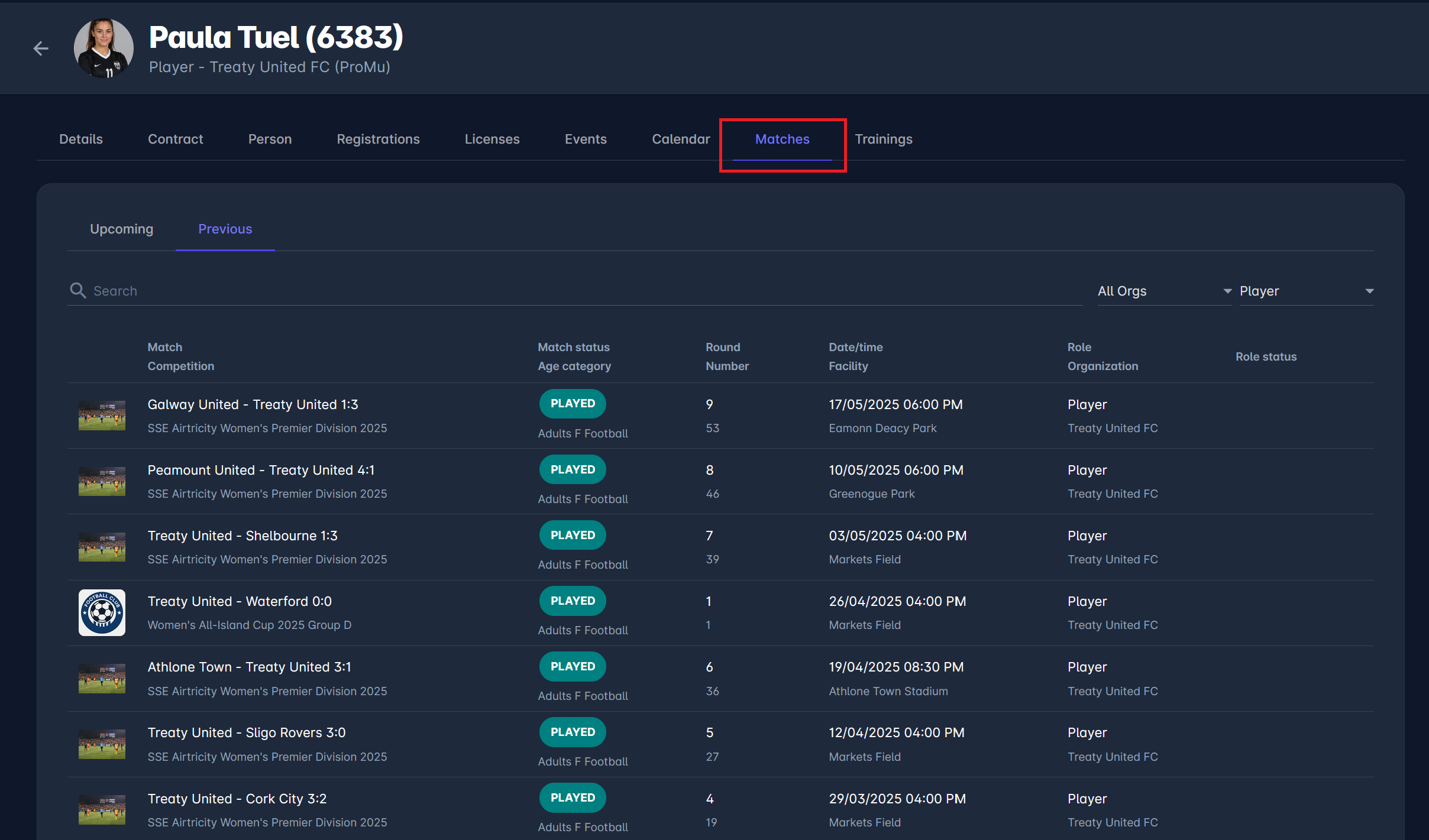Image resolution: width=1429 pixels, height=840 pixels.
Task: Open the Athlone Town match thumbnail
Action: tap(102, 678)
